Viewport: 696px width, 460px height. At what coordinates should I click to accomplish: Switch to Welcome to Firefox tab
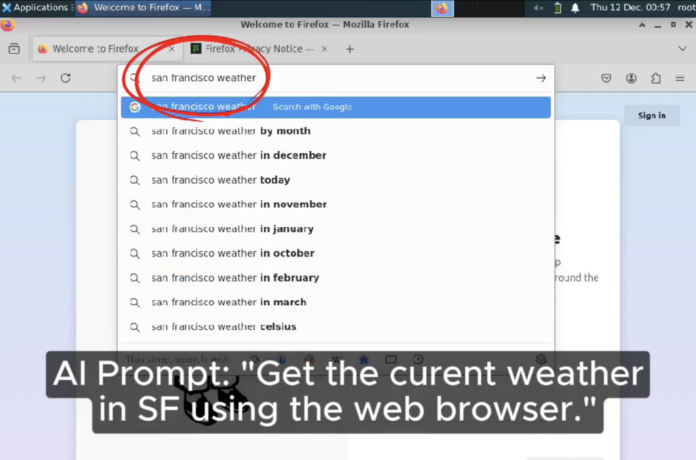[x=95, y=48]
